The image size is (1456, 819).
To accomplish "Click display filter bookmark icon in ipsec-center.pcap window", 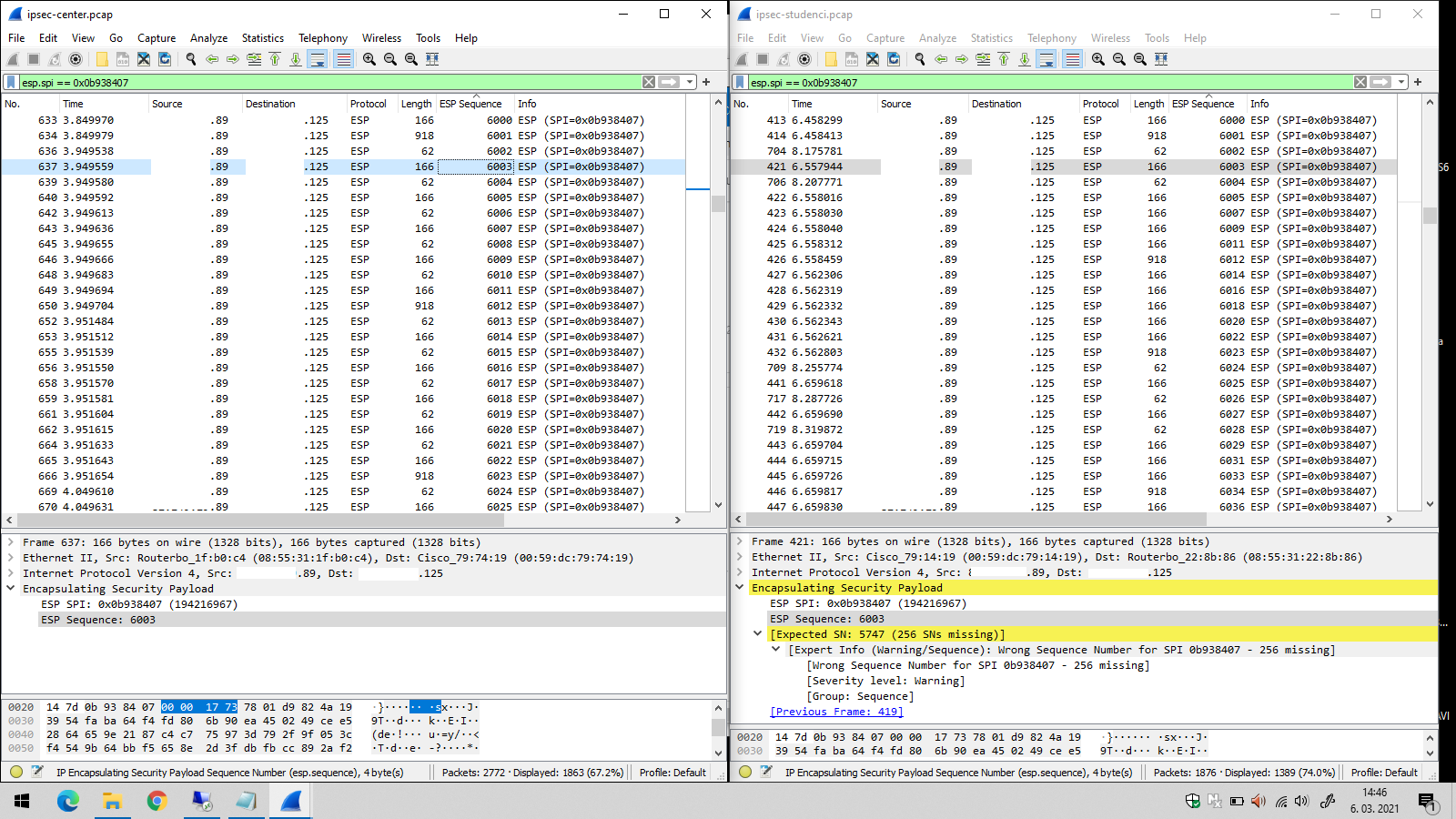I will point(11,82).
